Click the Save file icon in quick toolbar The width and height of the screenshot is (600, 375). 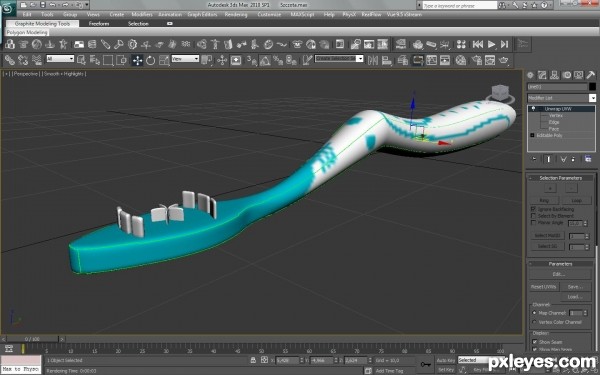[x=43, y=5]
